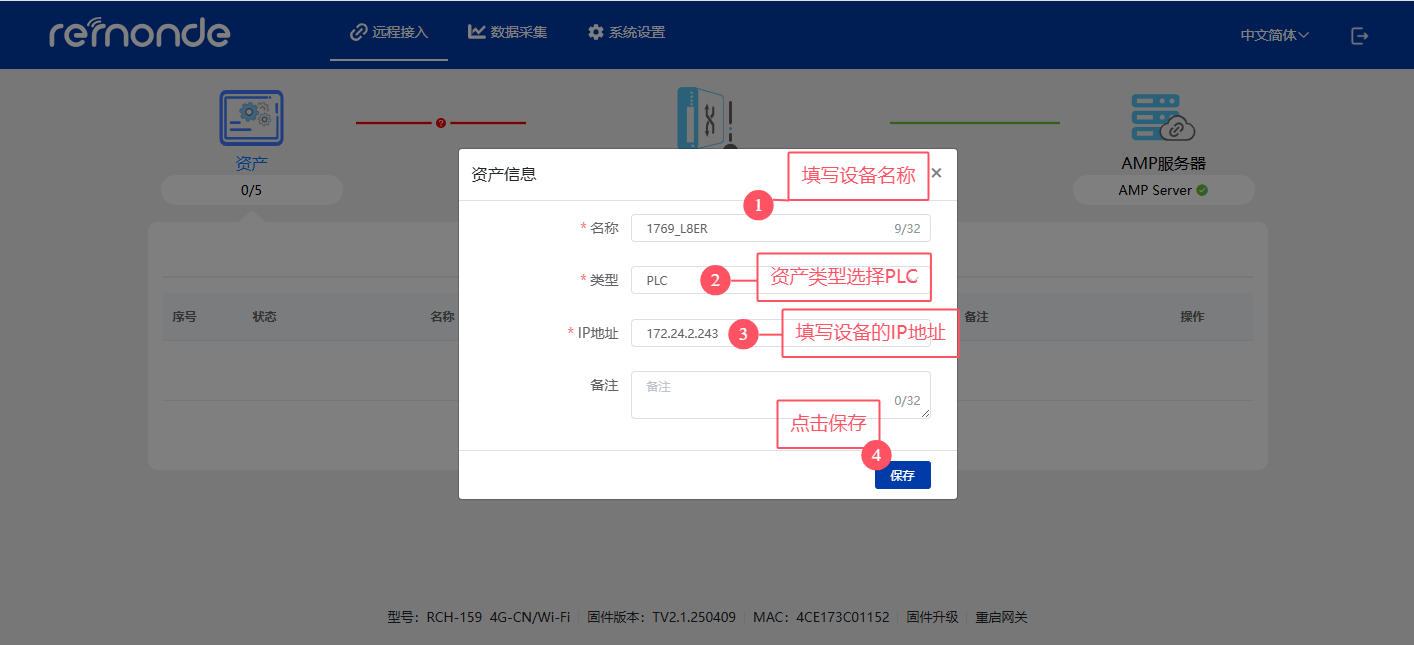
Task: Click the 状态 column header
Action: click(x=264, y=316)
